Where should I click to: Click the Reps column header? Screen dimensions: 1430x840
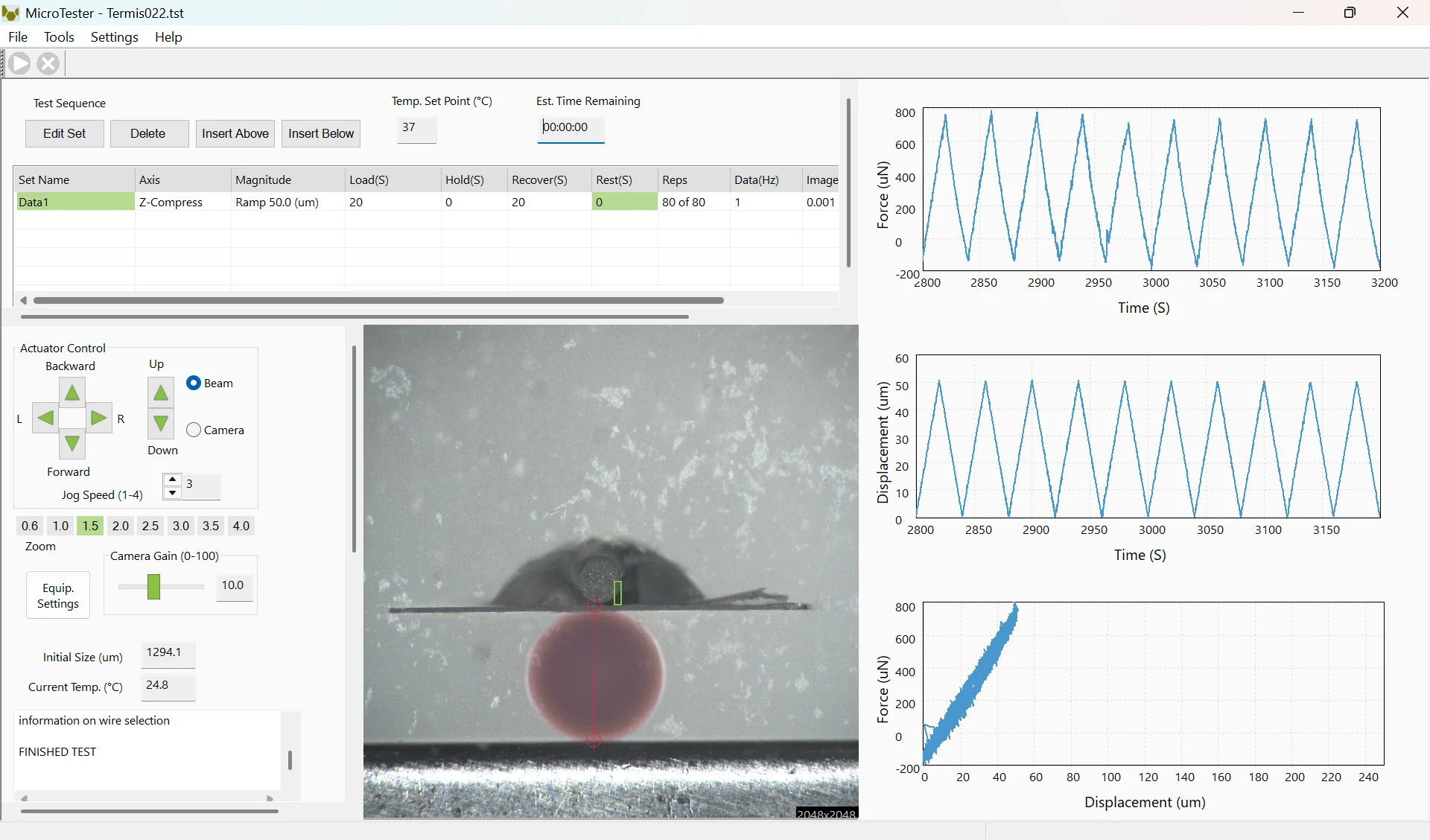(693, 179)
